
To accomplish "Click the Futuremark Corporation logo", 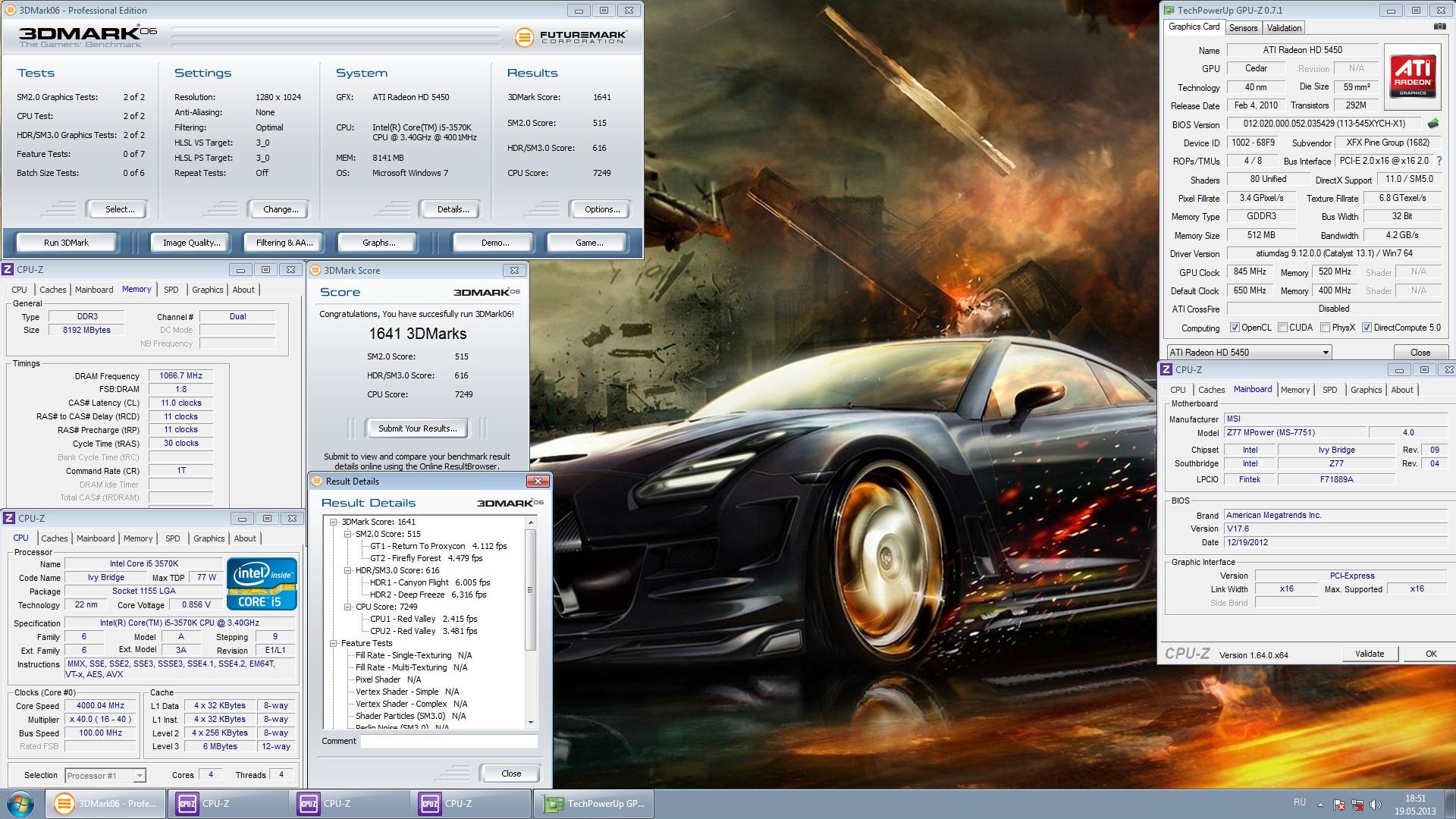I will point(571,36).
